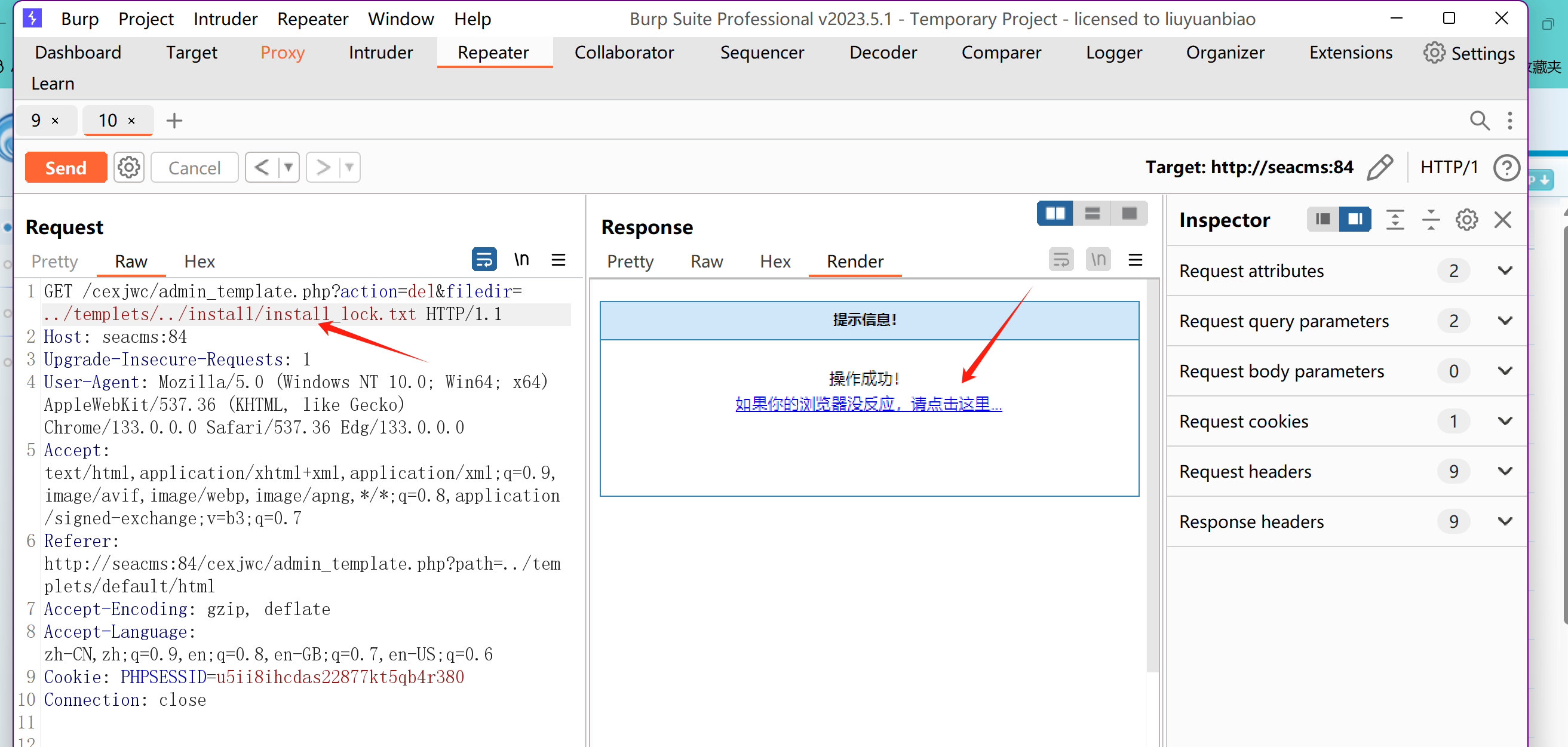Toggle request non-printable characters \n button
1568x747 pixels.
pos(521,260)
